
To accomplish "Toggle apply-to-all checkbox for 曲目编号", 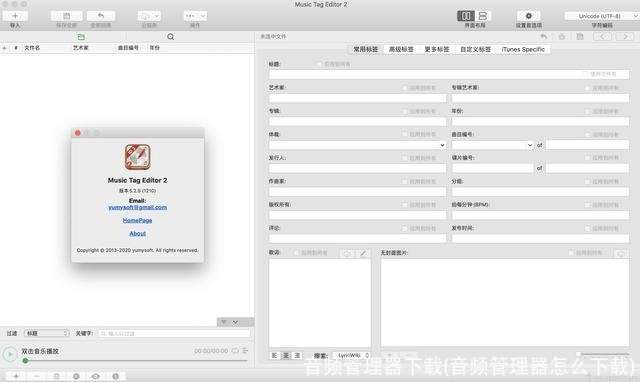I will point(587,134).
